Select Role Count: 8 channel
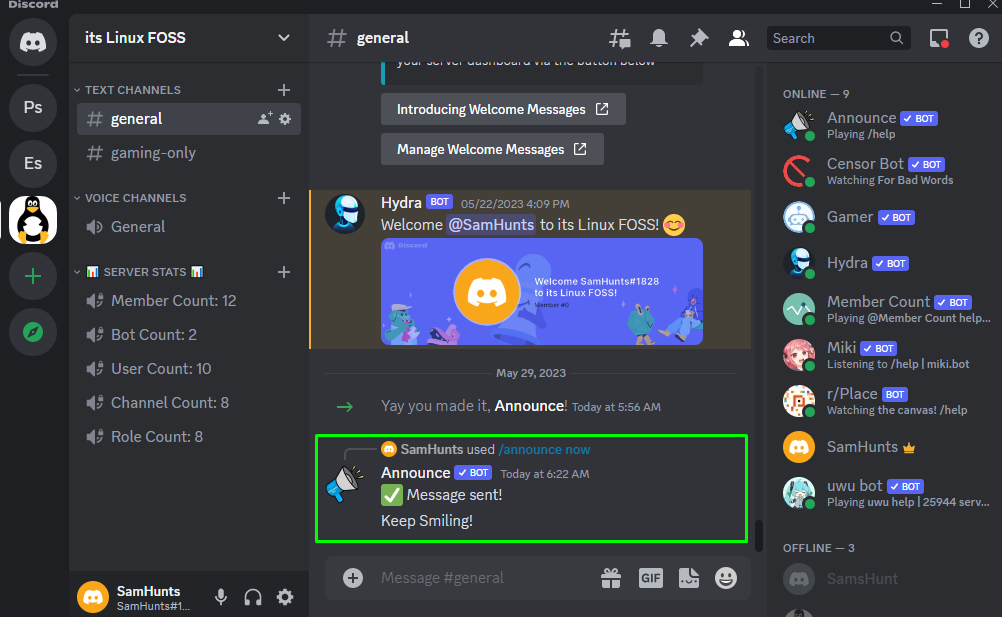This screenshot has width=1002, height=617. click(x=189, y=437)
